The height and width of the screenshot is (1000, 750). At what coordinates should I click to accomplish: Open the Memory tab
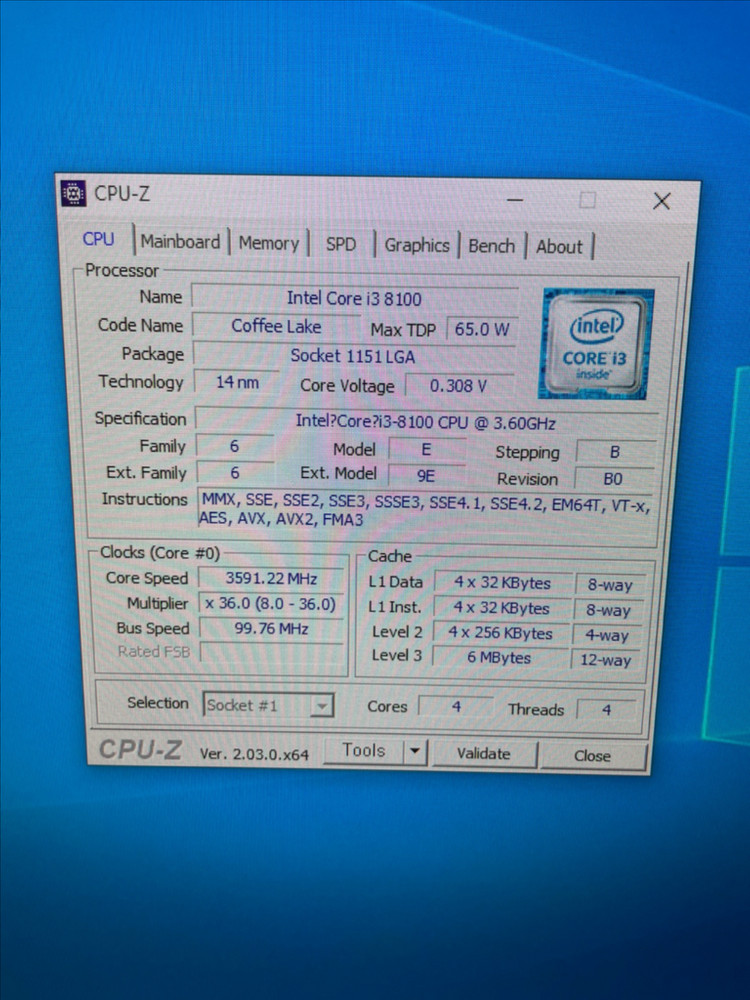[268, 243]
